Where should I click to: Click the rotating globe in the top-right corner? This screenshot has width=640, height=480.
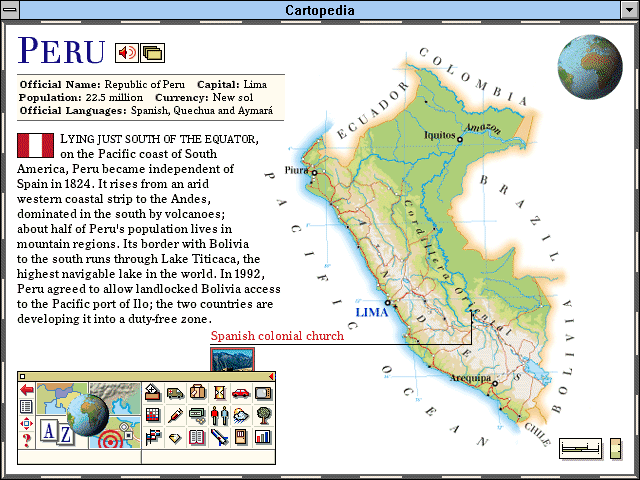pyautogui.click(x=590, y=67)
